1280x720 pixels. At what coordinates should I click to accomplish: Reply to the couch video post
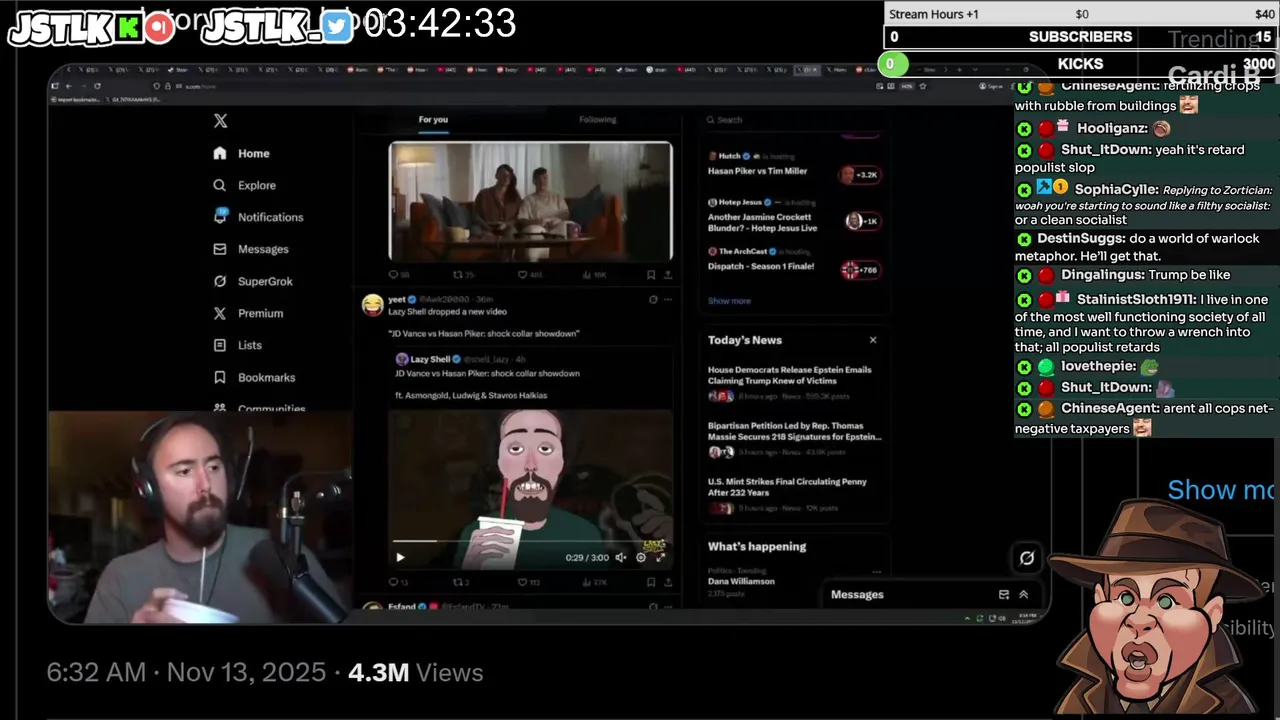click(x=398, y=274)
